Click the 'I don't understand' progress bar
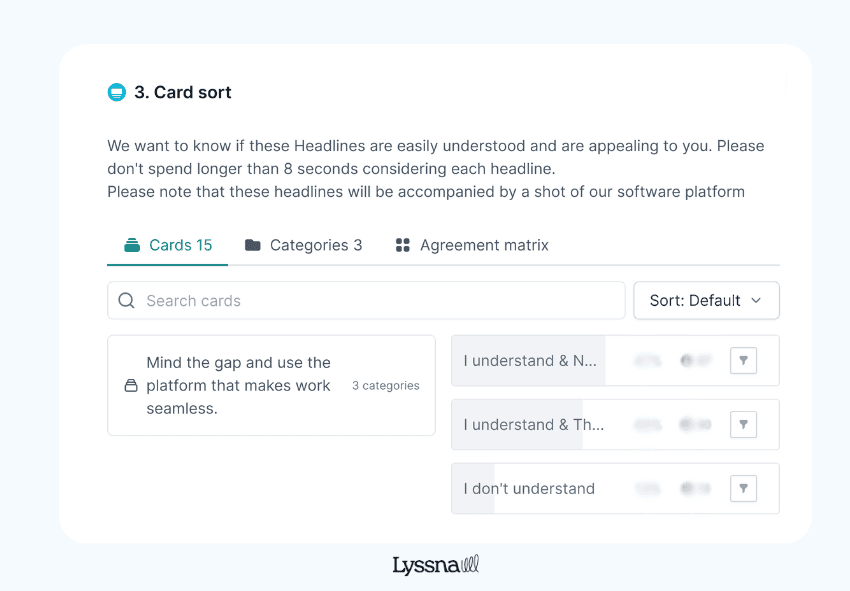 point(529,489)
